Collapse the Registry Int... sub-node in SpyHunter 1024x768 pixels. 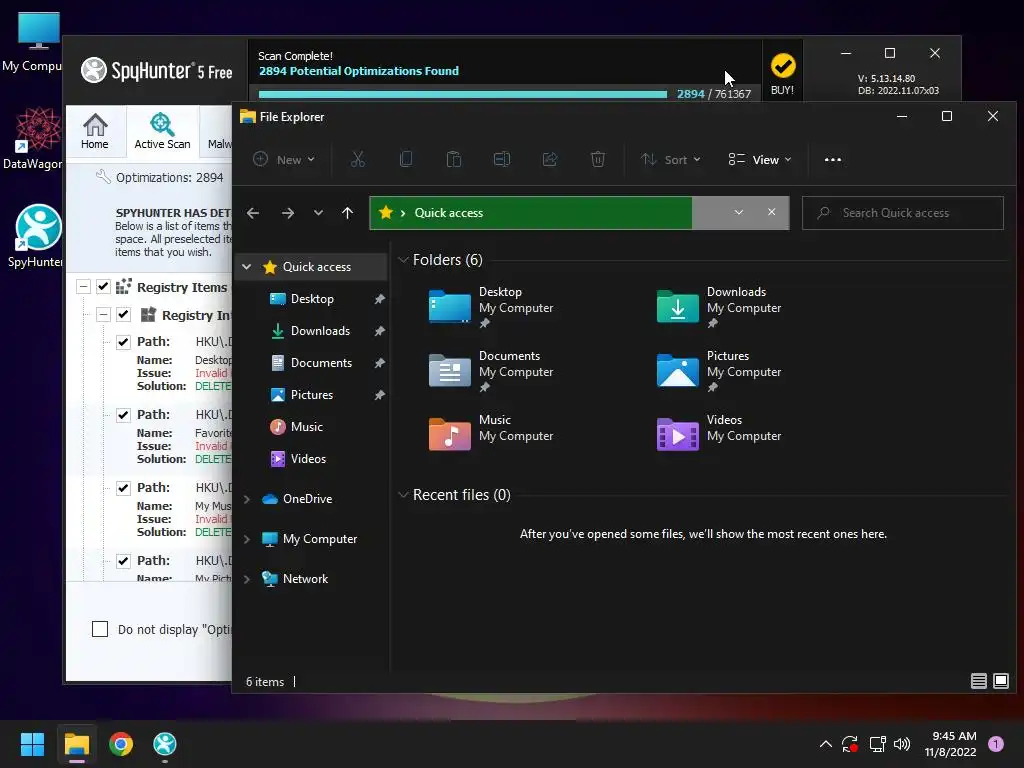click(x=103, y=315)
